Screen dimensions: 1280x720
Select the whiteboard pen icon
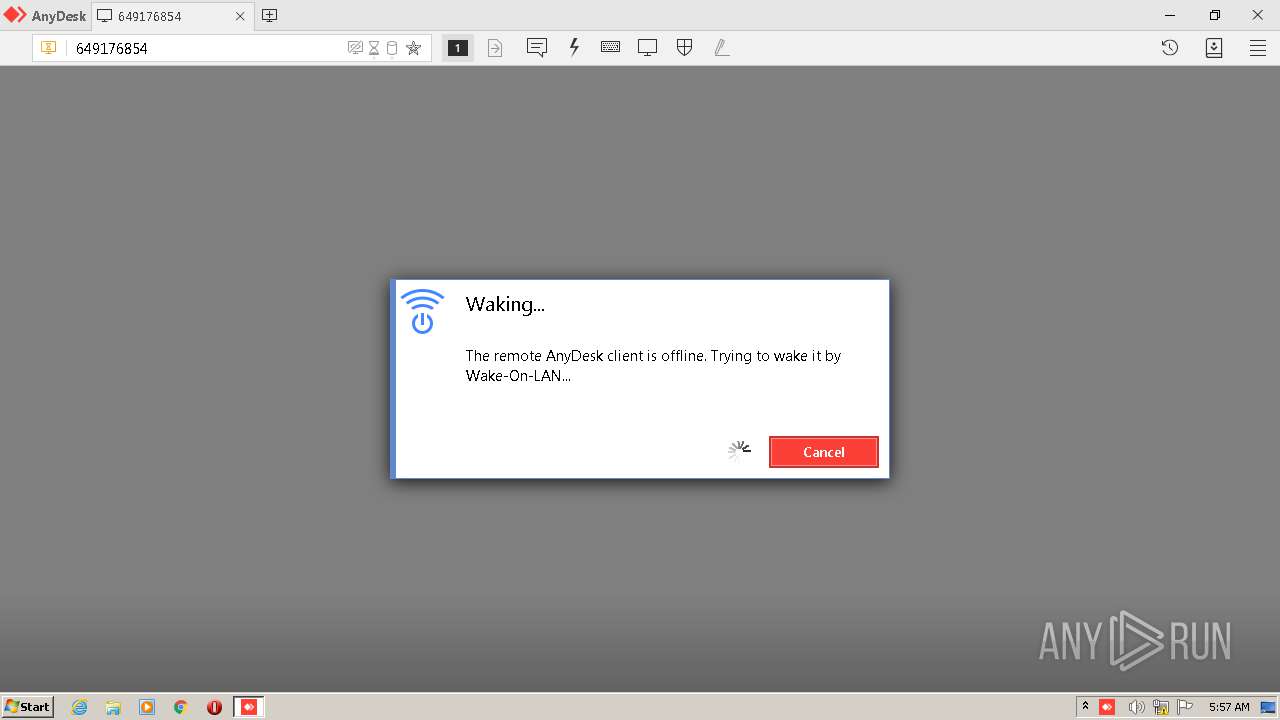click(721, 47)
